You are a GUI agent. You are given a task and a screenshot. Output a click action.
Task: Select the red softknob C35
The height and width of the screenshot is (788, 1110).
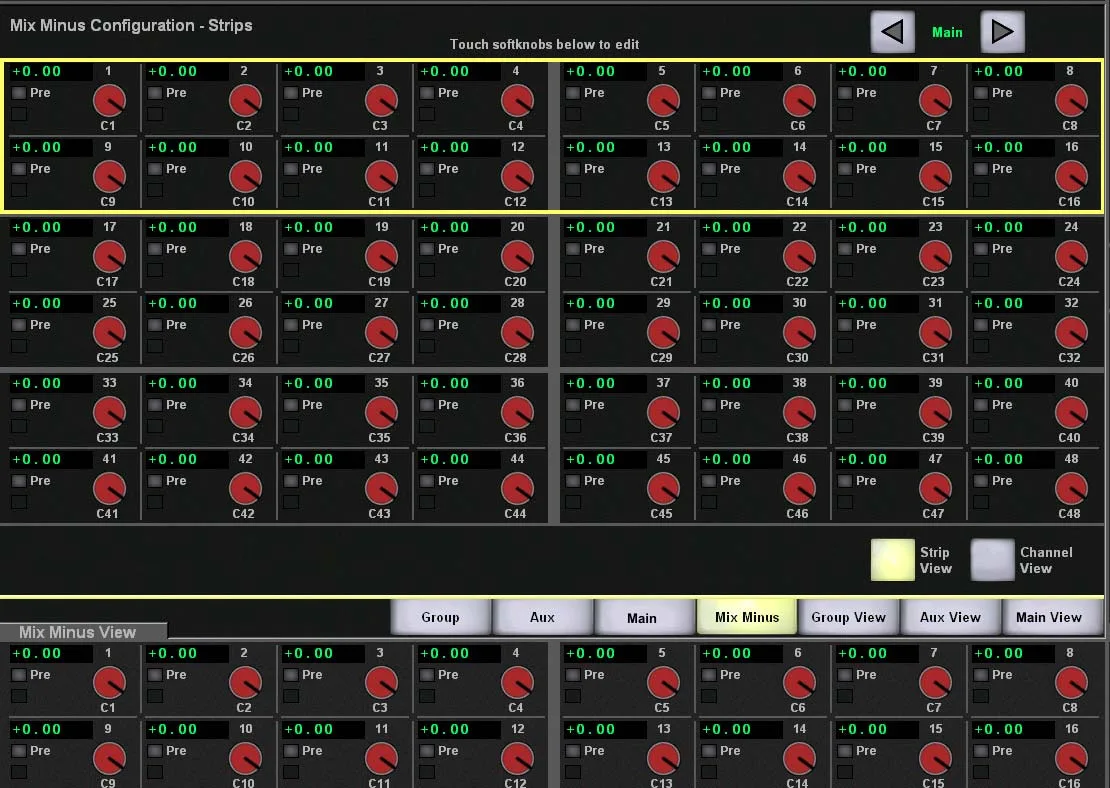tap(381, 412)
